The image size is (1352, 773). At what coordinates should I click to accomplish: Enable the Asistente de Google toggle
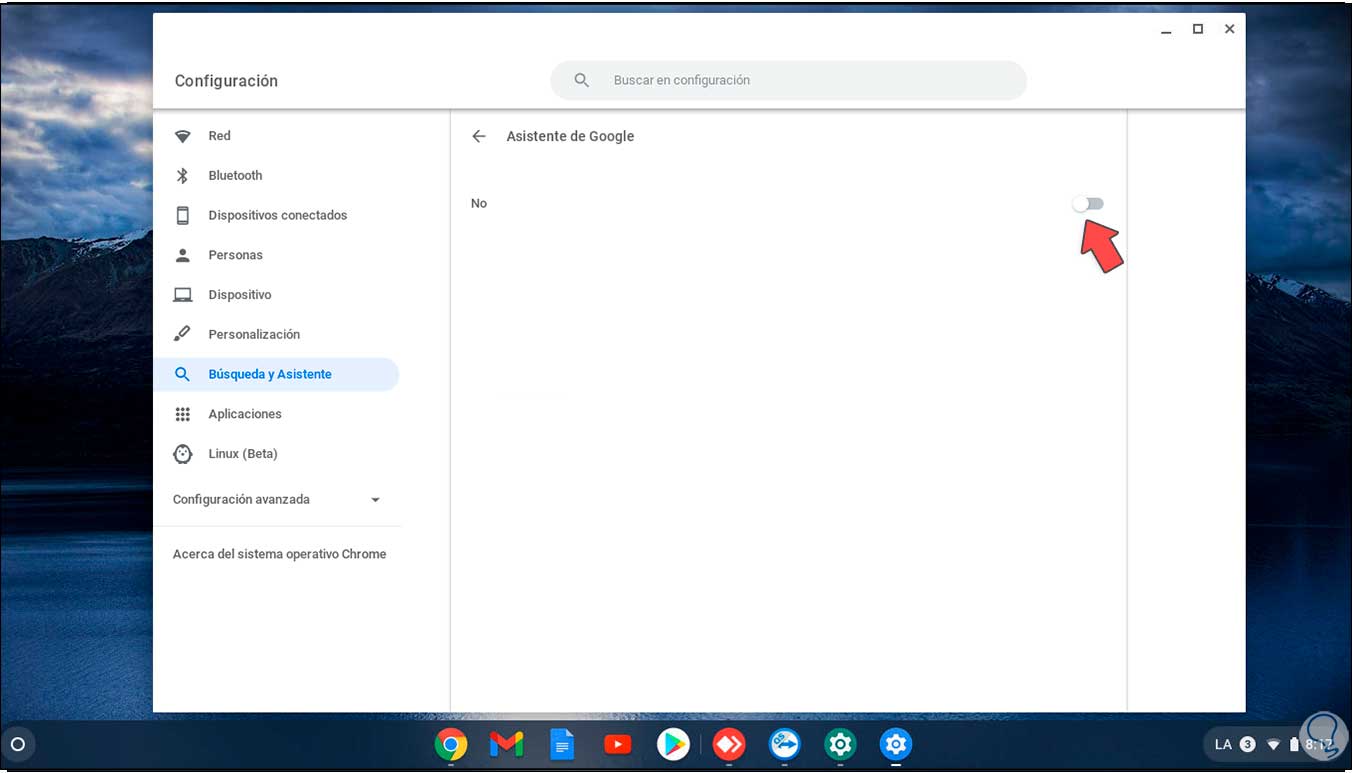tap(1088, 204)
